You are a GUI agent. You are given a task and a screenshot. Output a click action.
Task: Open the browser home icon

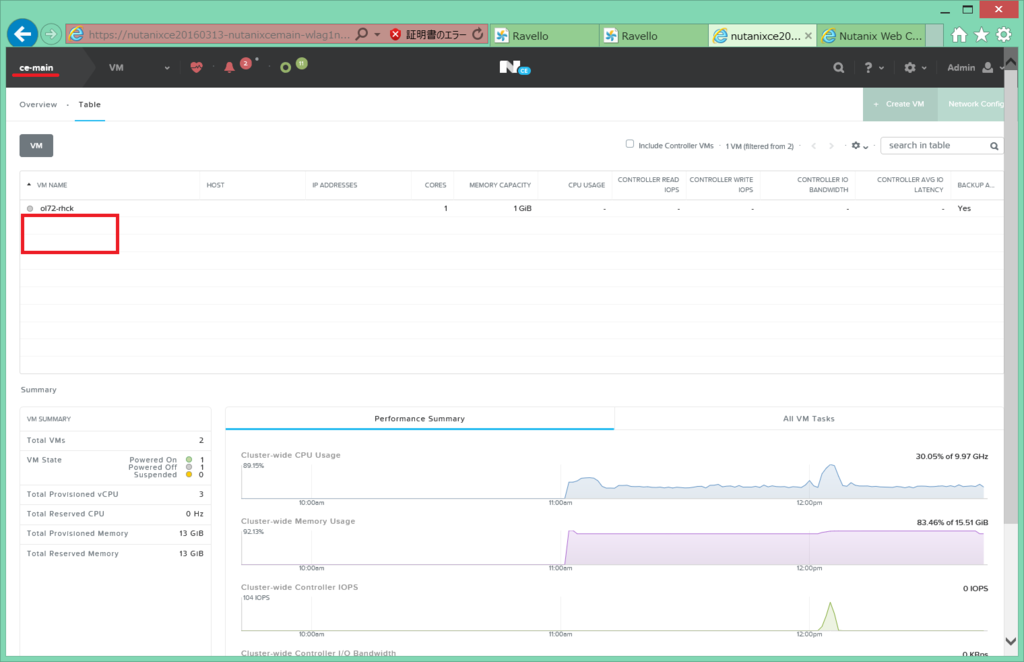[x=959, y=35]
